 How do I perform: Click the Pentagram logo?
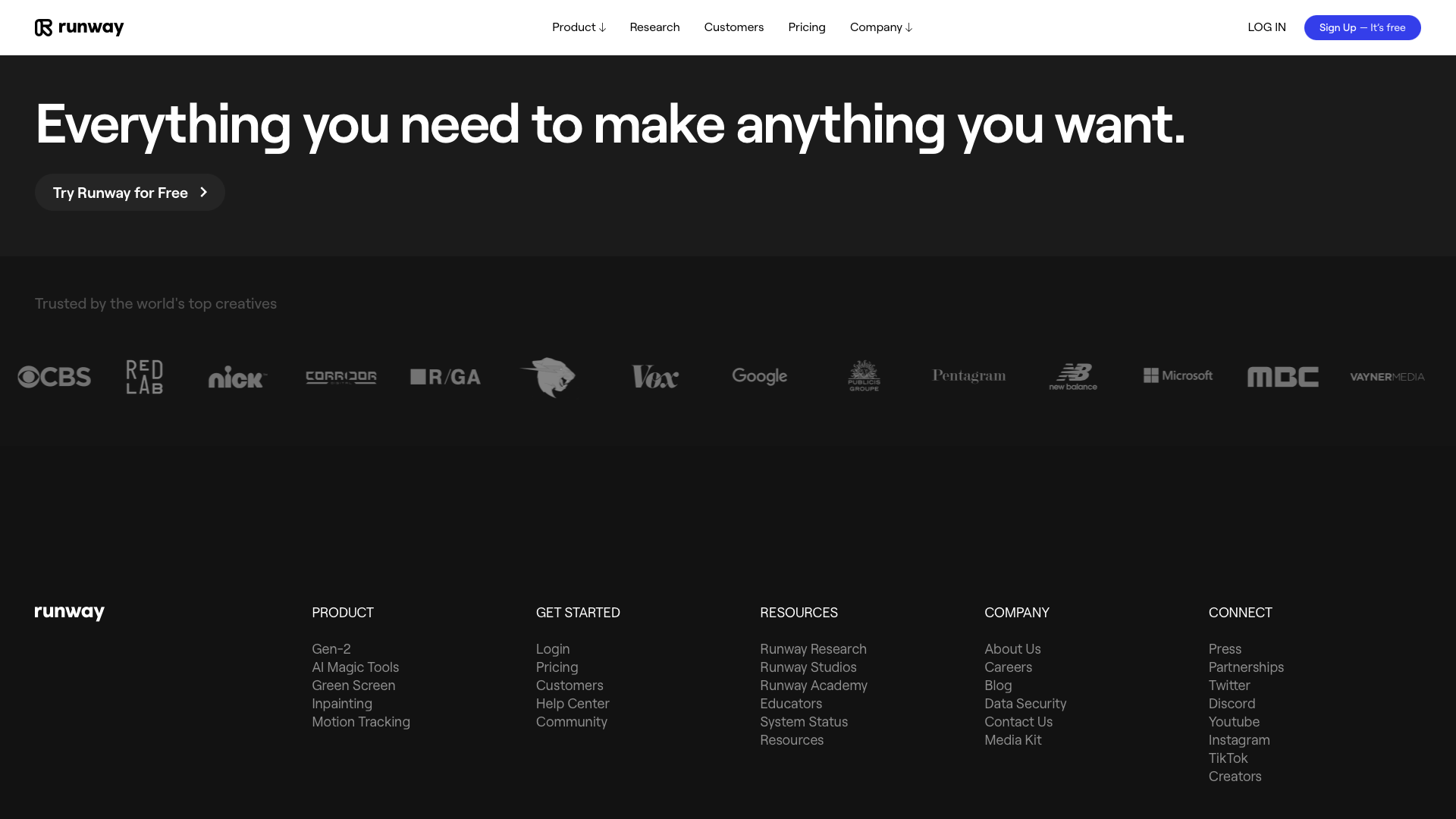pos(968,376)
